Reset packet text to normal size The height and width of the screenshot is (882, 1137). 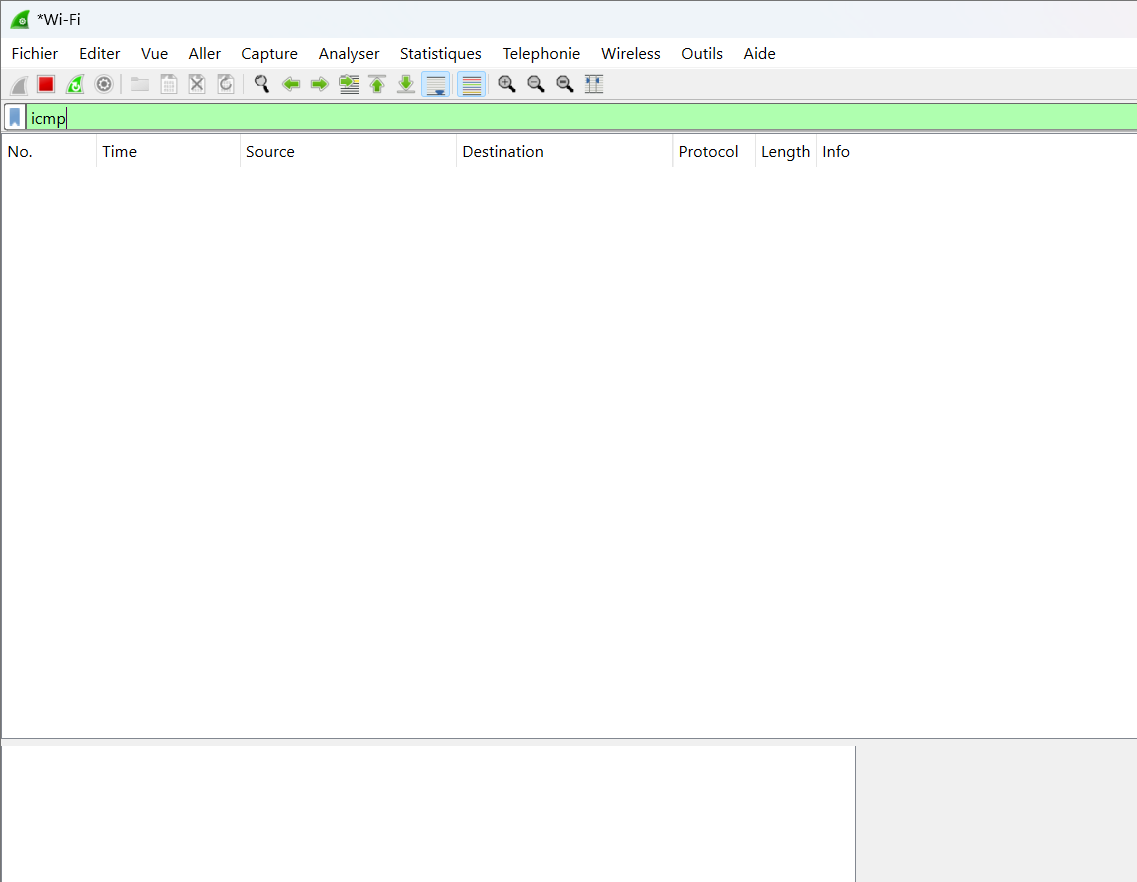pos(565,85)
